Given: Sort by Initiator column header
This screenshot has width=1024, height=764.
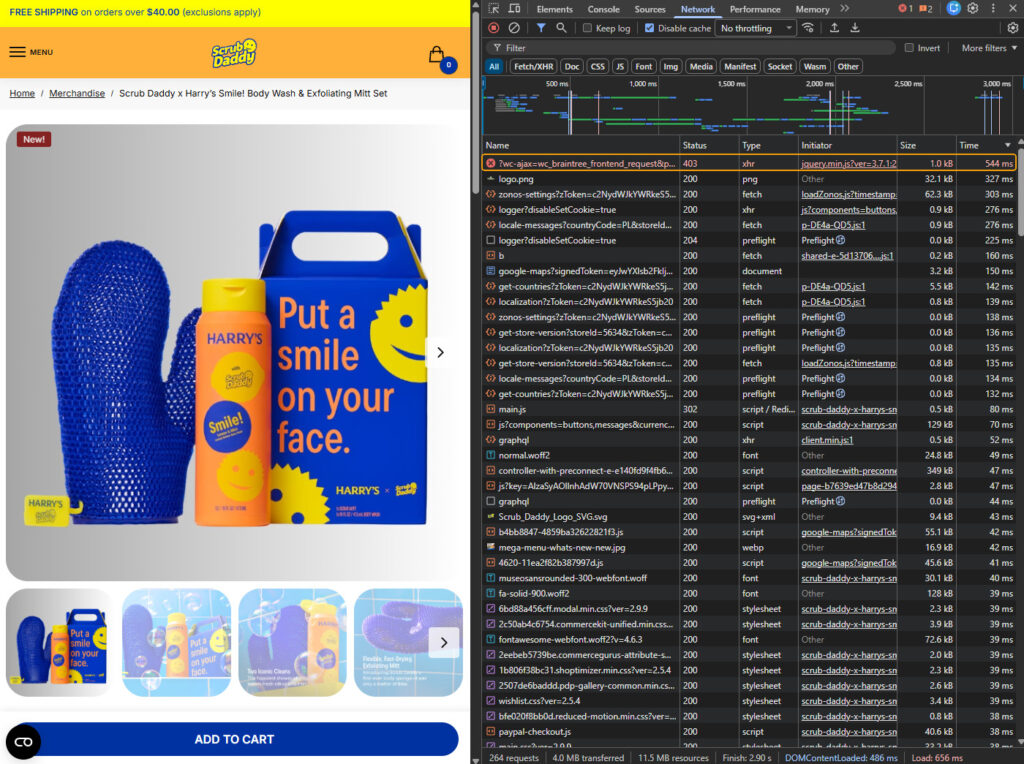Looking at the screenshot, I should pyautogui.click(x=848, y=145).
